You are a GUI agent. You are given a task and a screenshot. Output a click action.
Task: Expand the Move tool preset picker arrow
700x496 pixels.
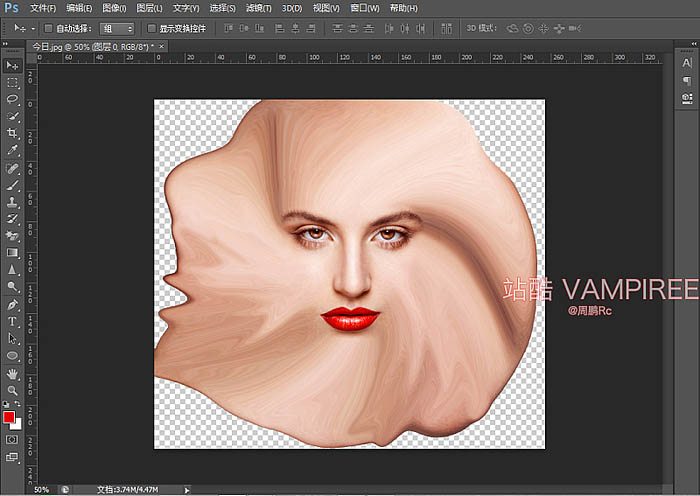click(x=32, y=28)
